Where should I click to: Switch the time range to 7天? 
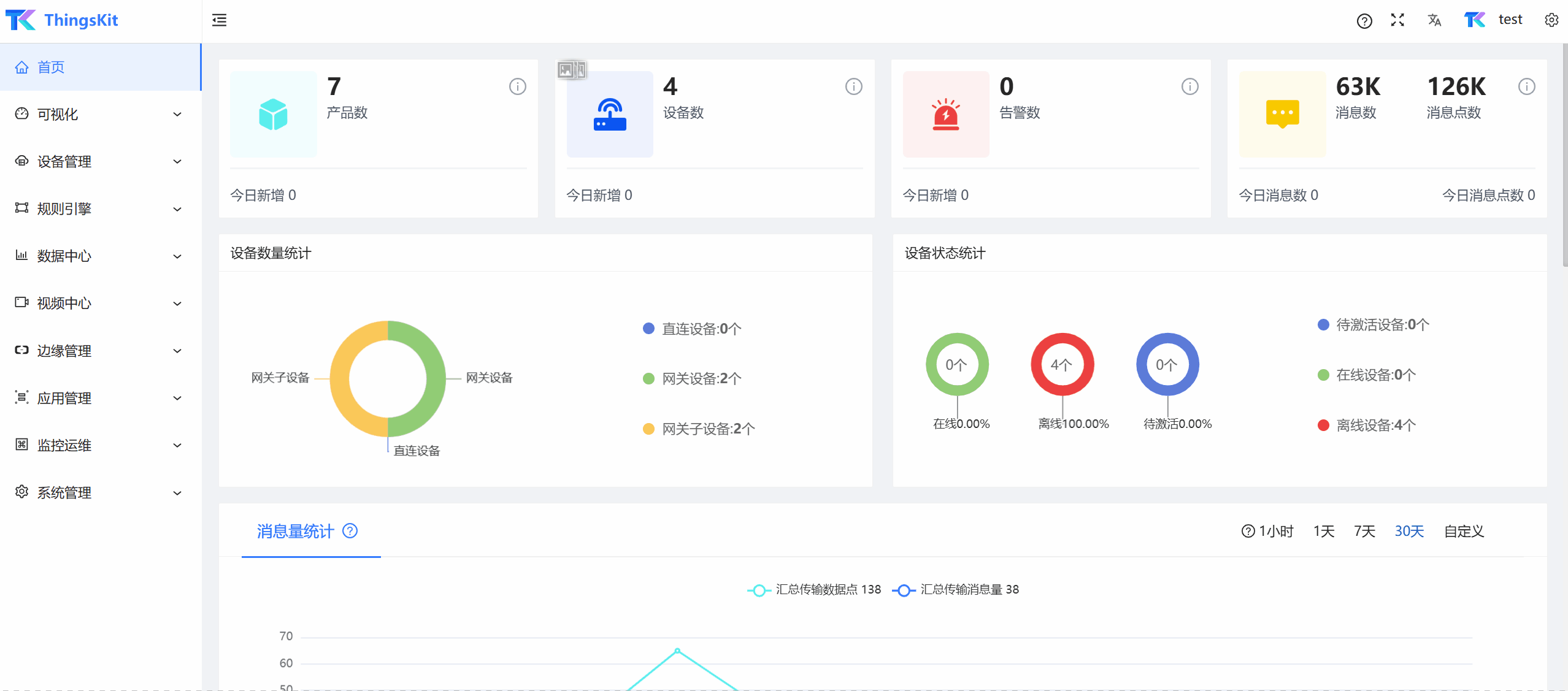[1364, 531]
